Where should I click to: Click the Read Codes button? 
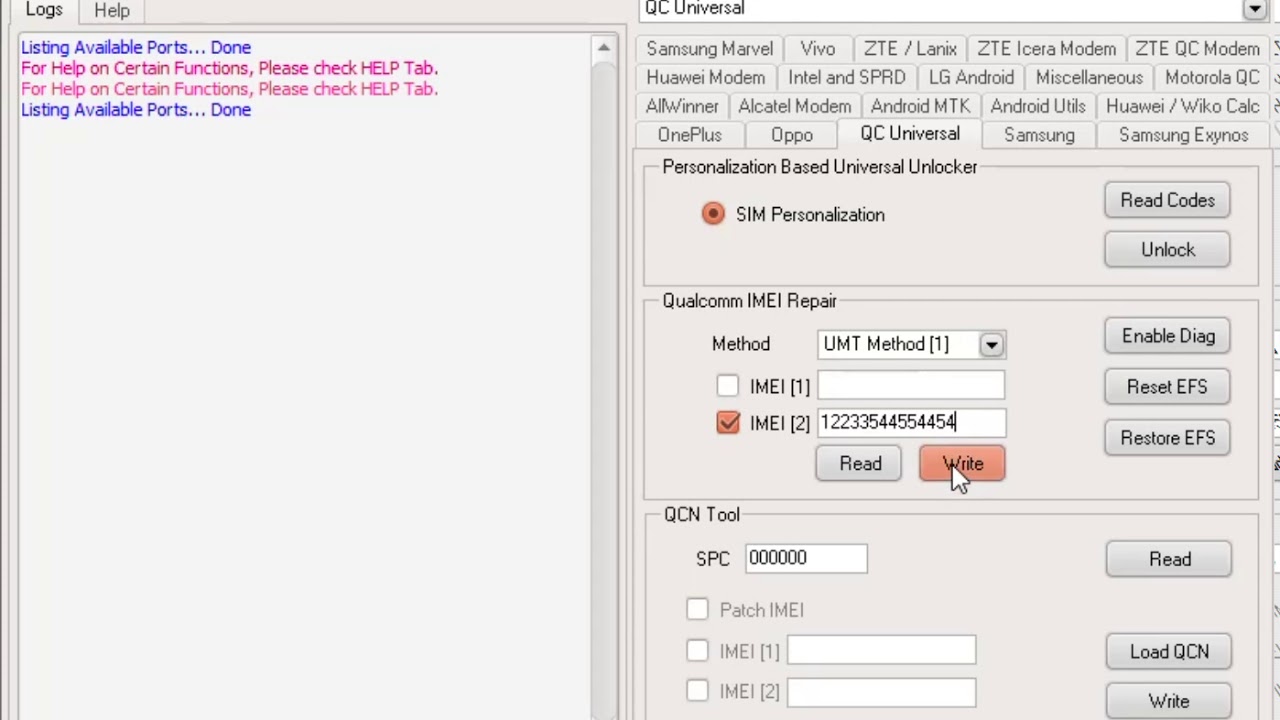pyautogui.click(x=1167, y=201)
